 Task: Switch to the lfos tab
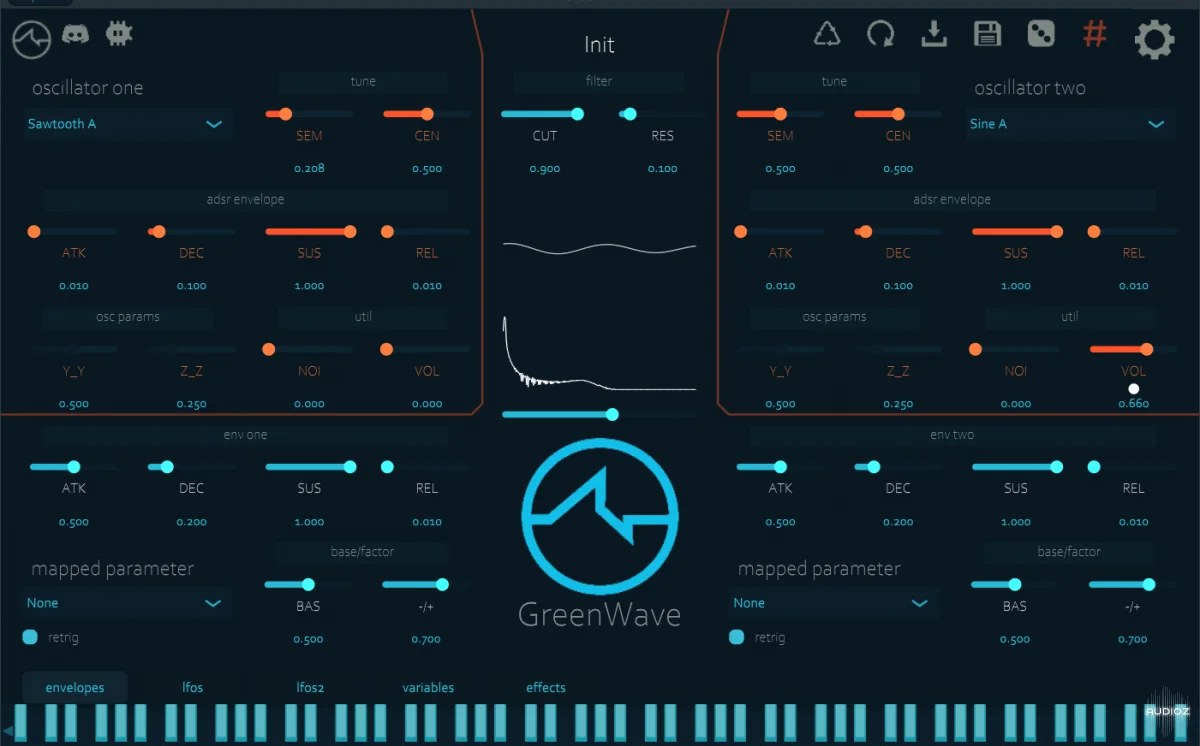[193, 687]
